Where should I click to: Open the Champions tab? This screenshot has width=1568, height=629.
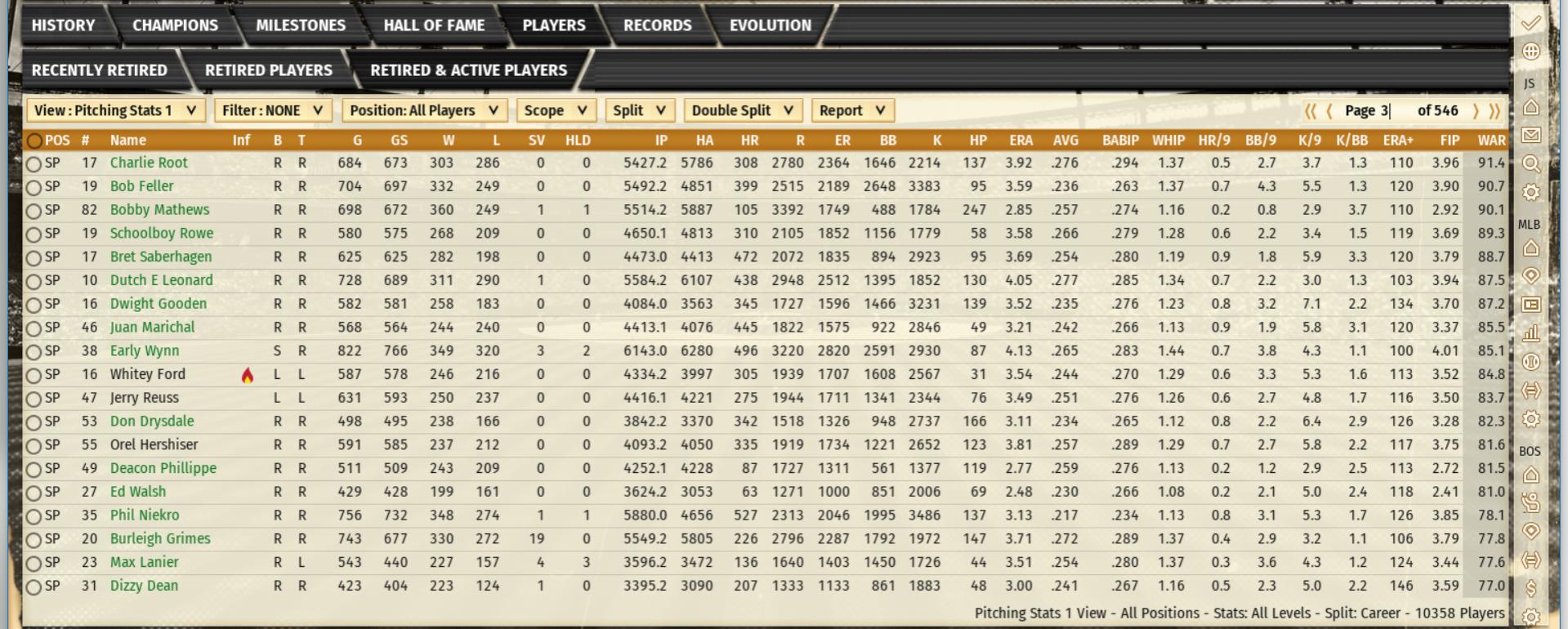[175, 25]
